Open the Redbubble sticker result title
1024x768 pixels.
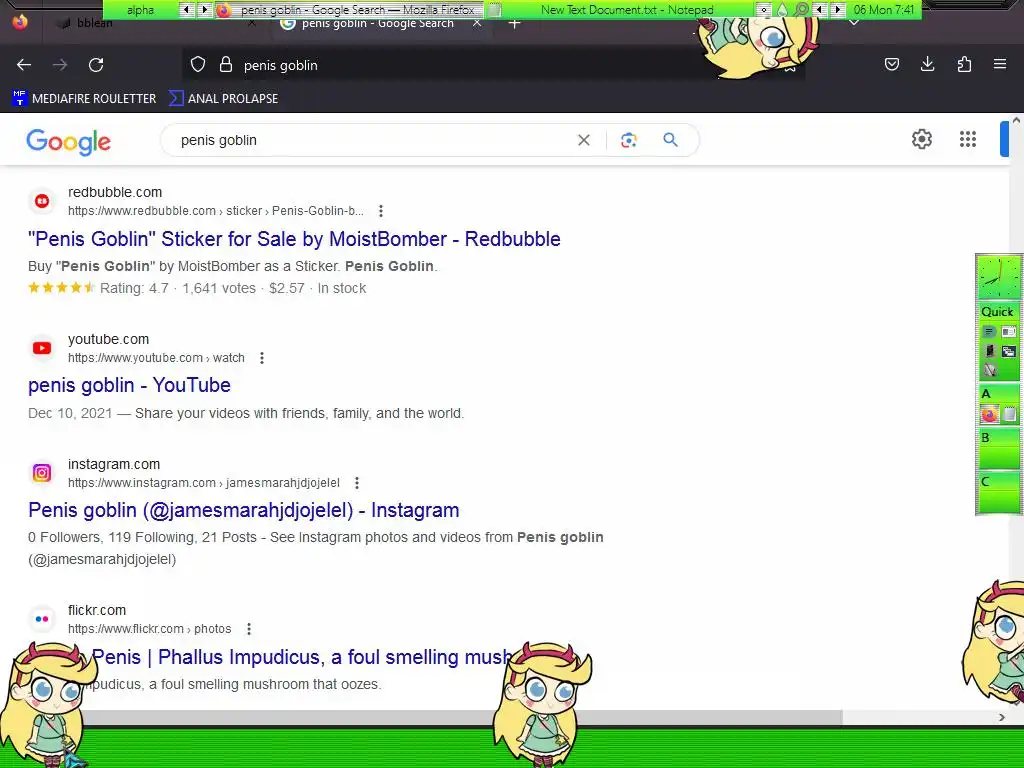294,239
